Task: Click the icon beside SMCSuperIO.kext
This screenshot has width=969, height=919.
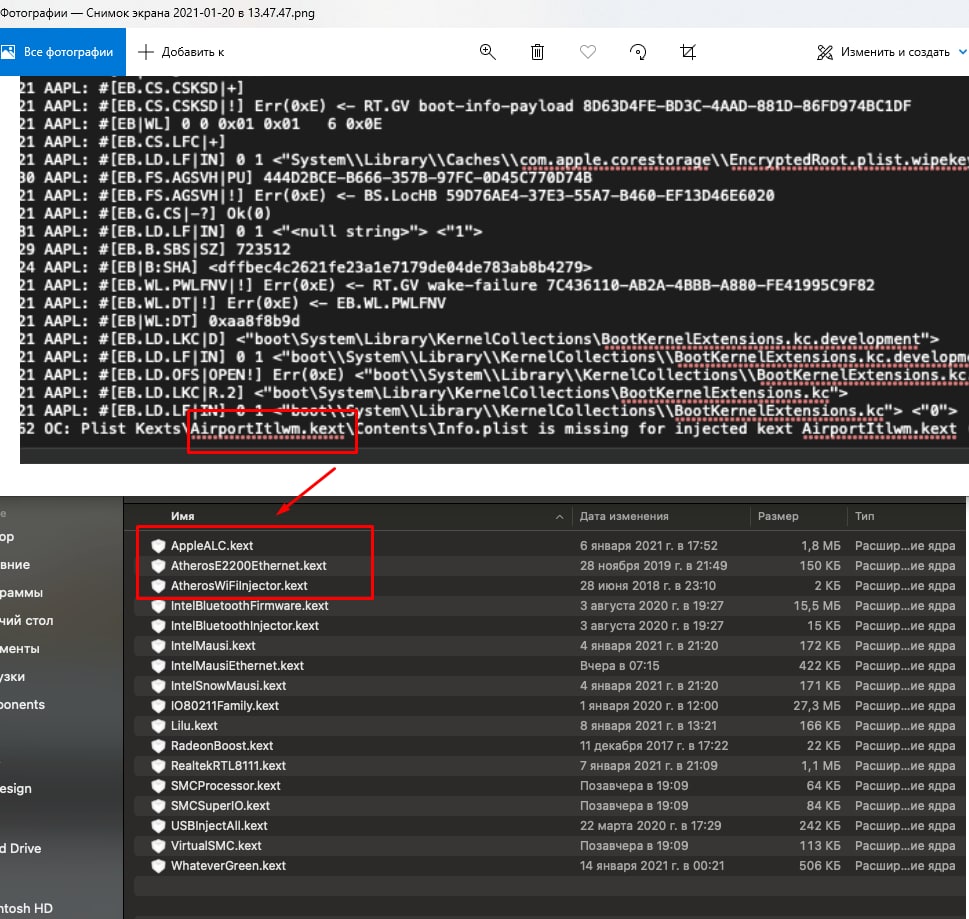Action: coord(158,805)
